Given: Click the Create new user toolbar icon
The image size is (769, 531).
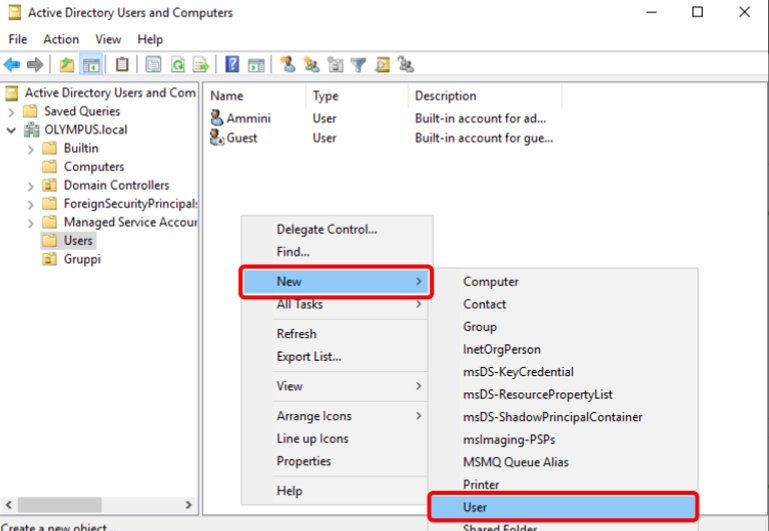Looking at the screenshot, I should click(288, 65).
